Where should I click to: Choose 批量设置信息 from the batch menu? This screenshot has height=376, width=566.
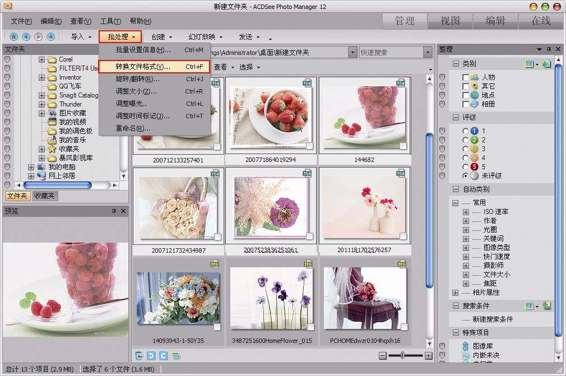154,50
